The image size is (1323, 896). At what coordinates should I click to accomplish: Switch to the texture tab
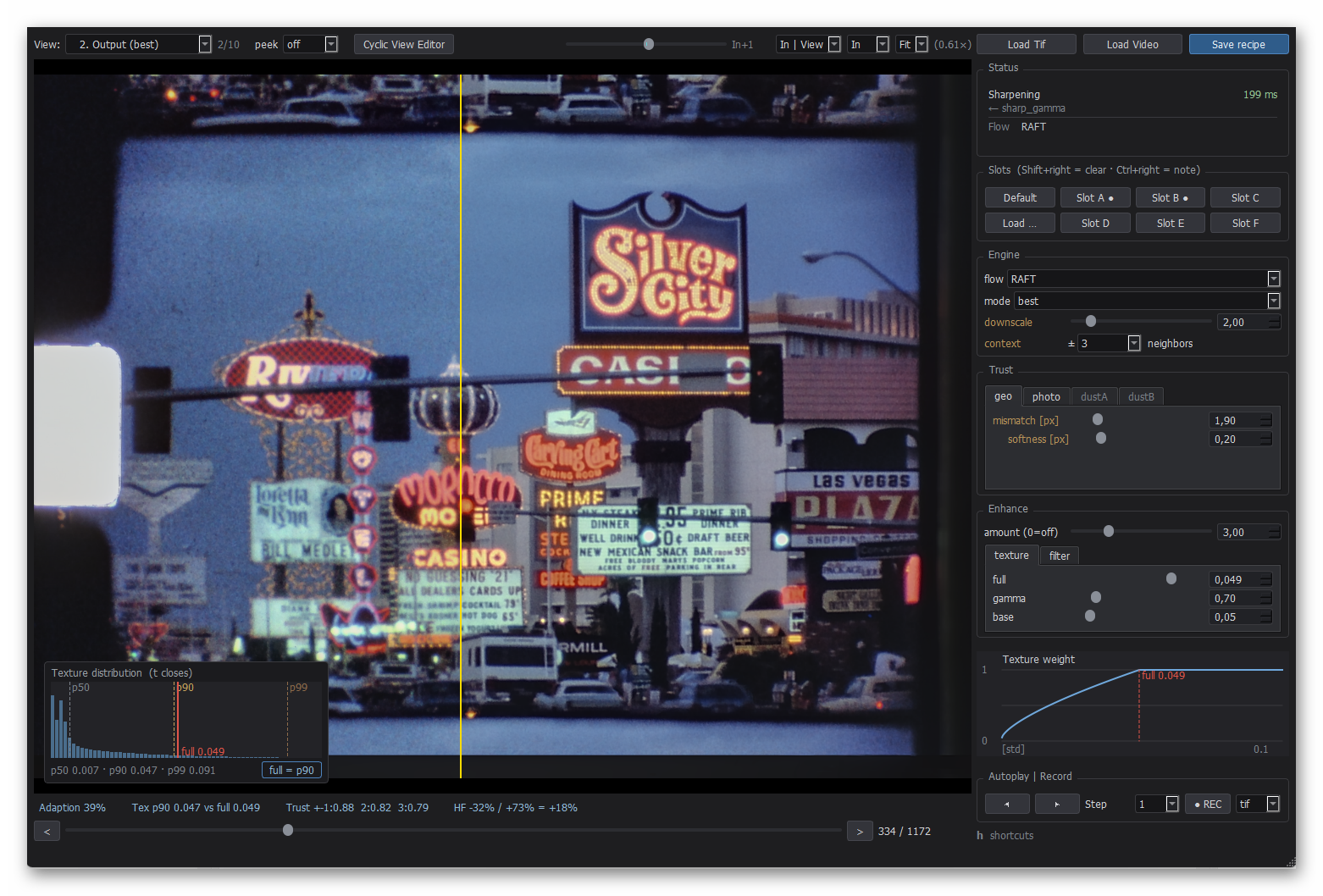coord(1011,556)
